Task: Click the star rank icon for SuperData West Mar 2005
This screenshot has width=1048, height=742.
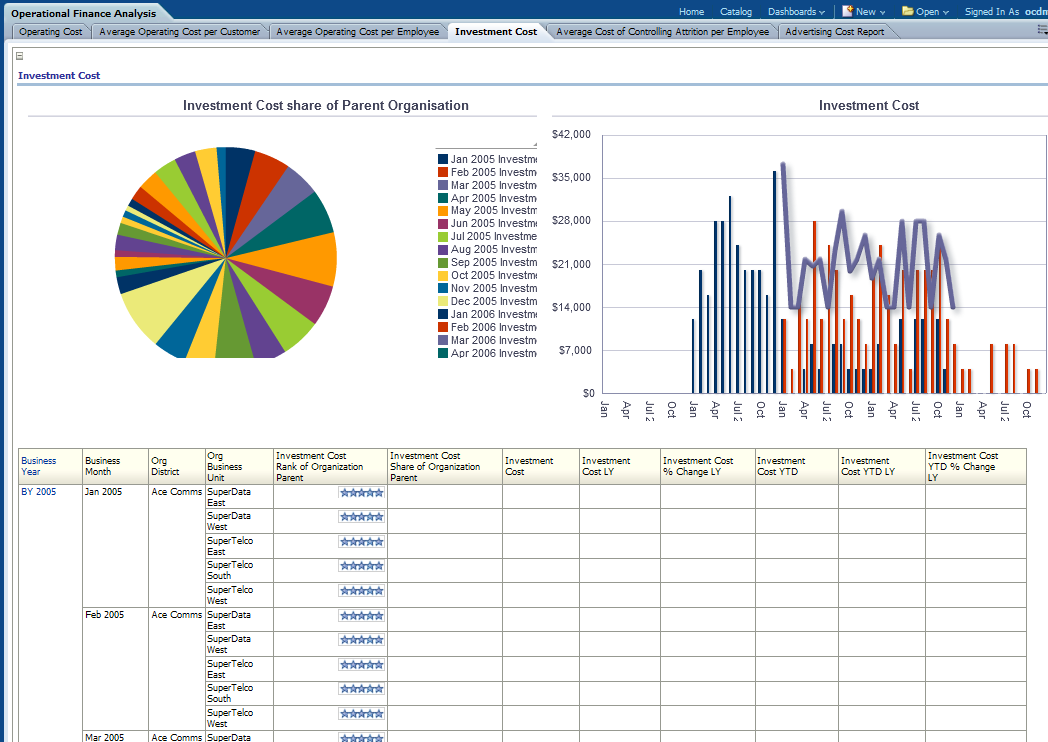Action: pyautogui.click(x=361, y=738)
